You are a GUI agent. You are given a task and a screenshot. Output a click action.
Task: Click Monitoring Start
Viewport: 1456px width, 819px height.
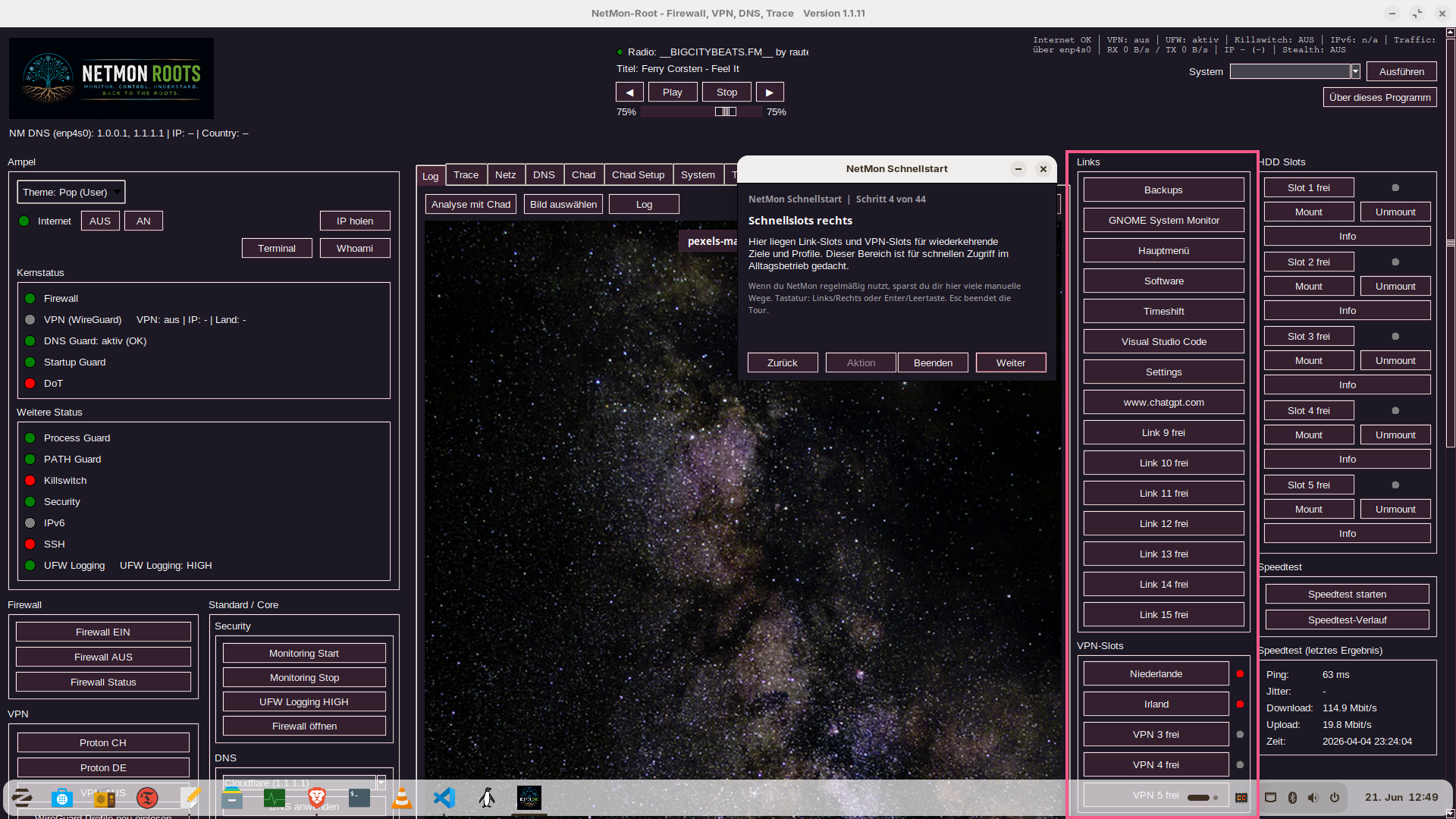[x=304, y=654]
